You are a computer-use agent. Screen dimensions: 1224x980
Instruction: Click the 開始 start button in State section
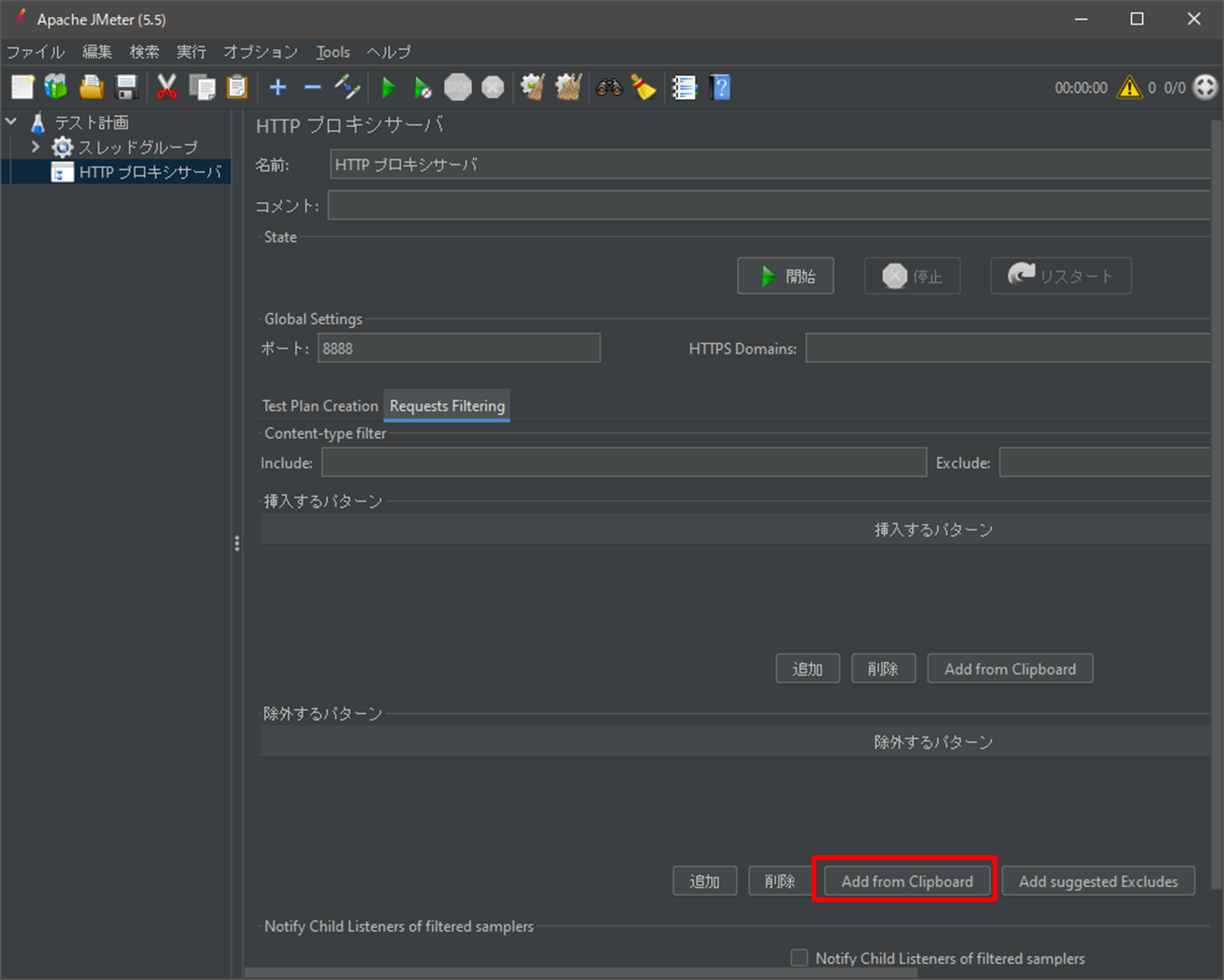[x=785, y=276]
